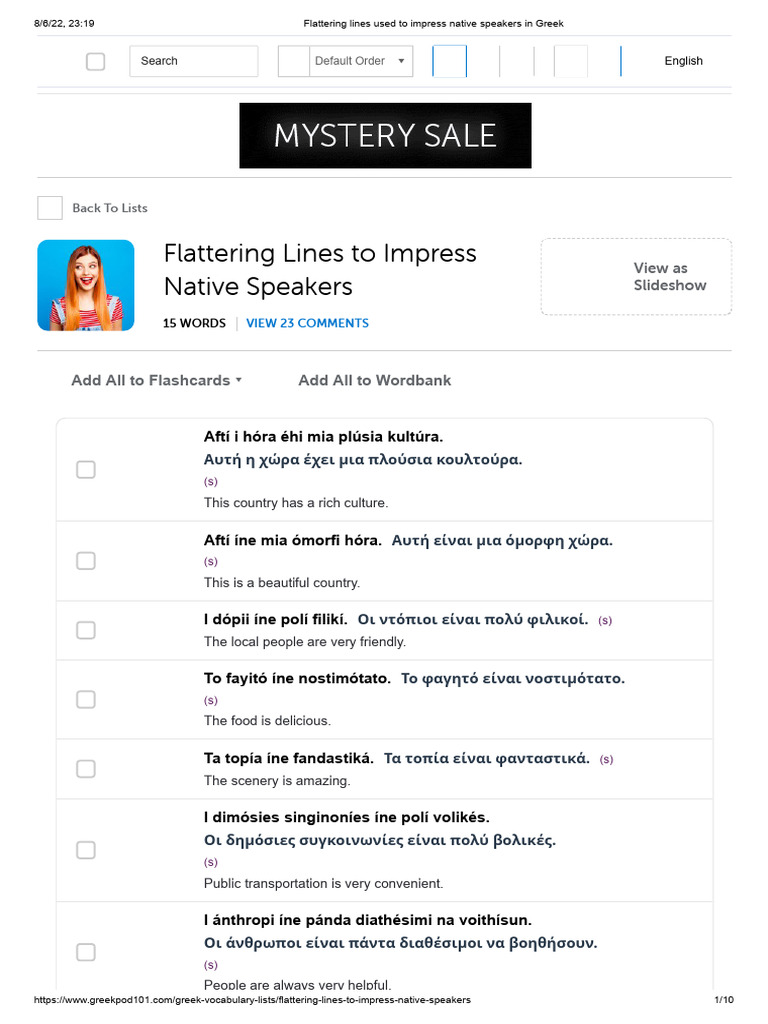Viewport: 768px width, 1024px height.
Task: Click the empty icon box beside Back To Lists
Action: coord(50,208)
